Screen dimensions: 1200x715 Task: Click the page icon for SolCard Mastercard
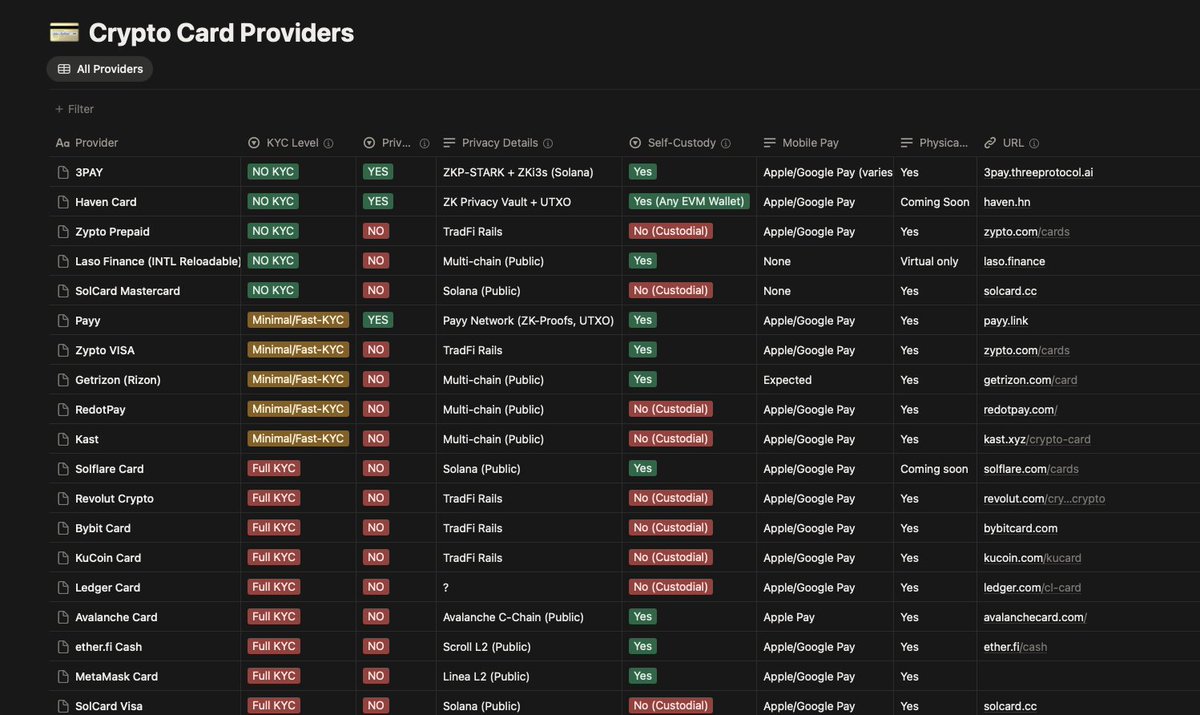(63, 291)
